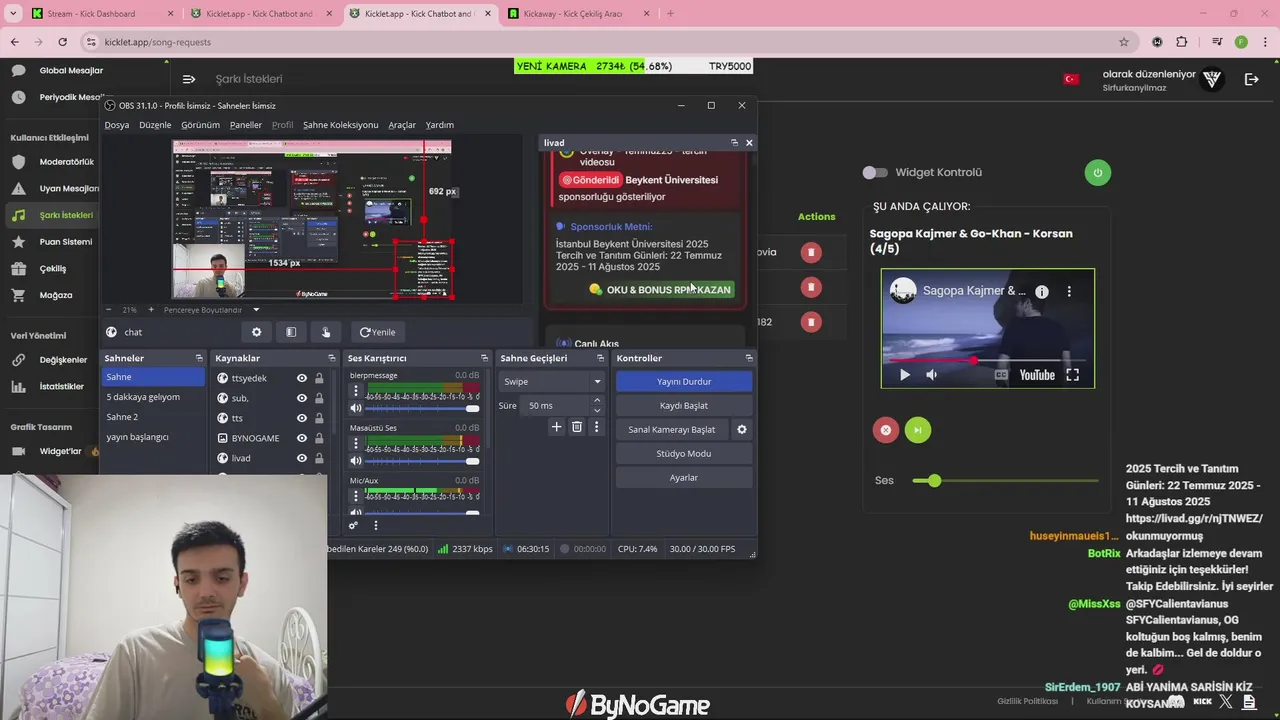
Task: Open the Araçlar menu
Action: point(402,125)
